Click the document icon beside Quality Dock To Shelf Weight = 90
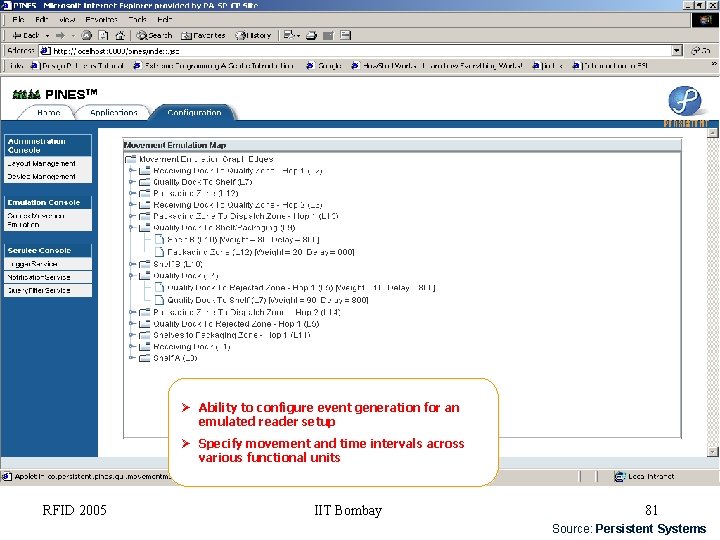Viewport: 720px width, 540px height. pos(159,300)
